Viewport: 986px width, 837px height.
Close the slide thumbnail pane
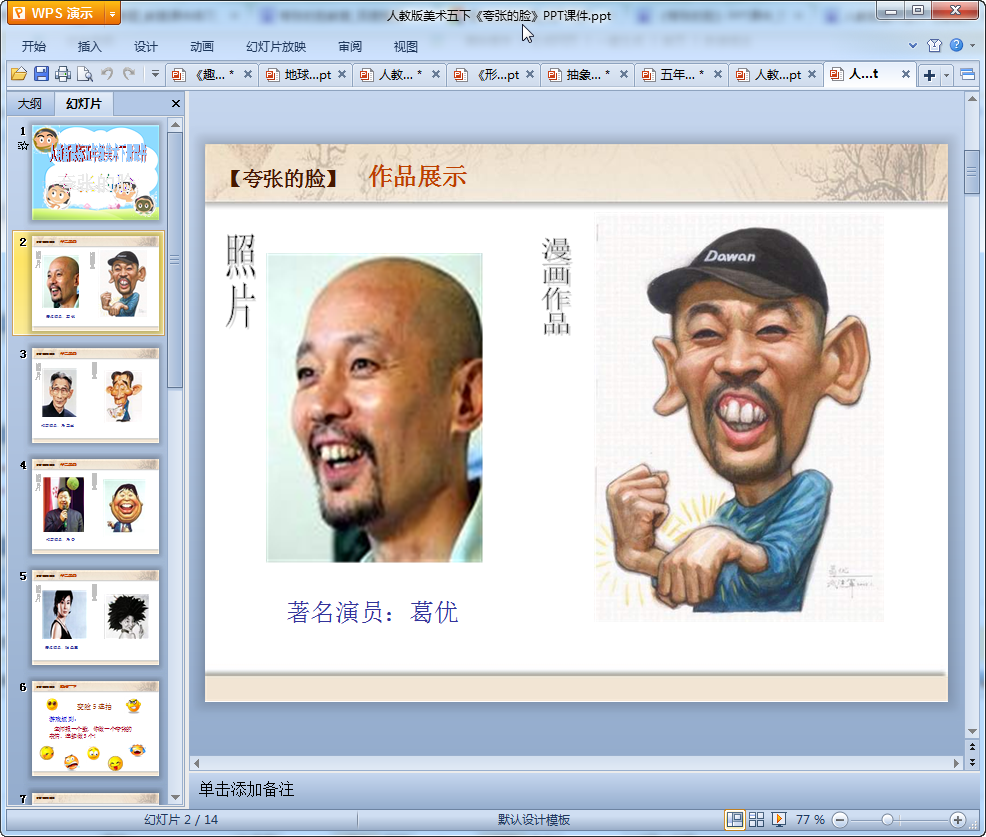tap(176, 104)
